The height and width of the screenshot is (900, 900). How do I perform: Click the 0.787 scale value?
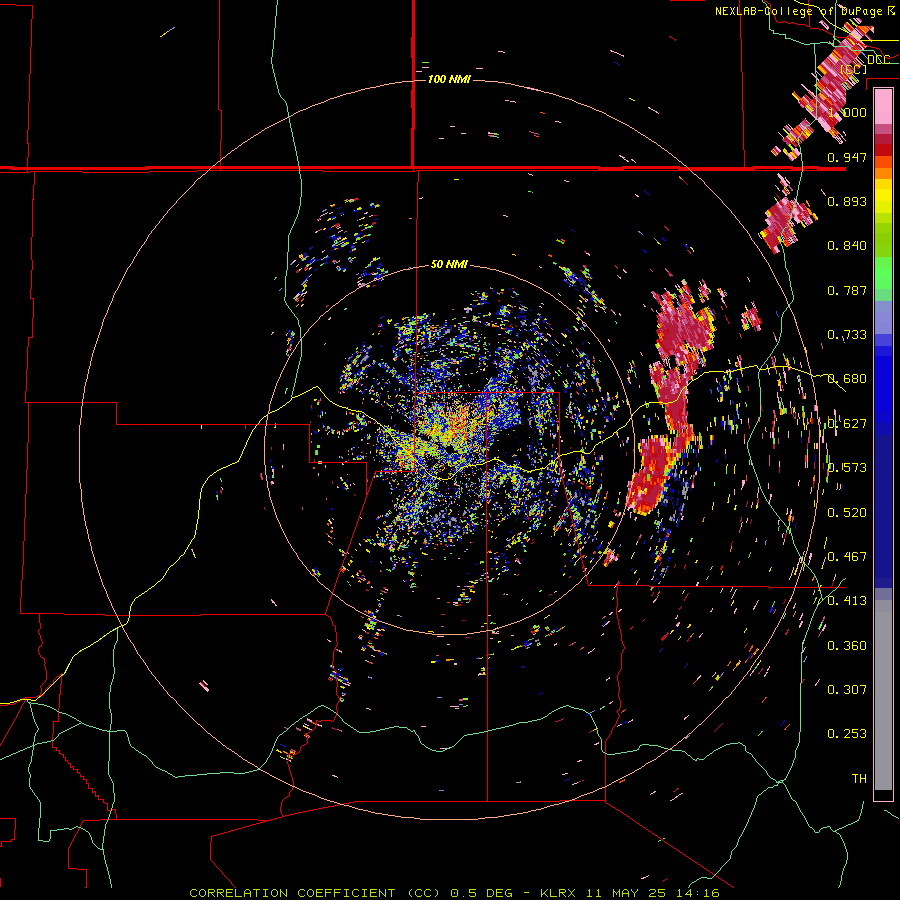pos(847,290)
